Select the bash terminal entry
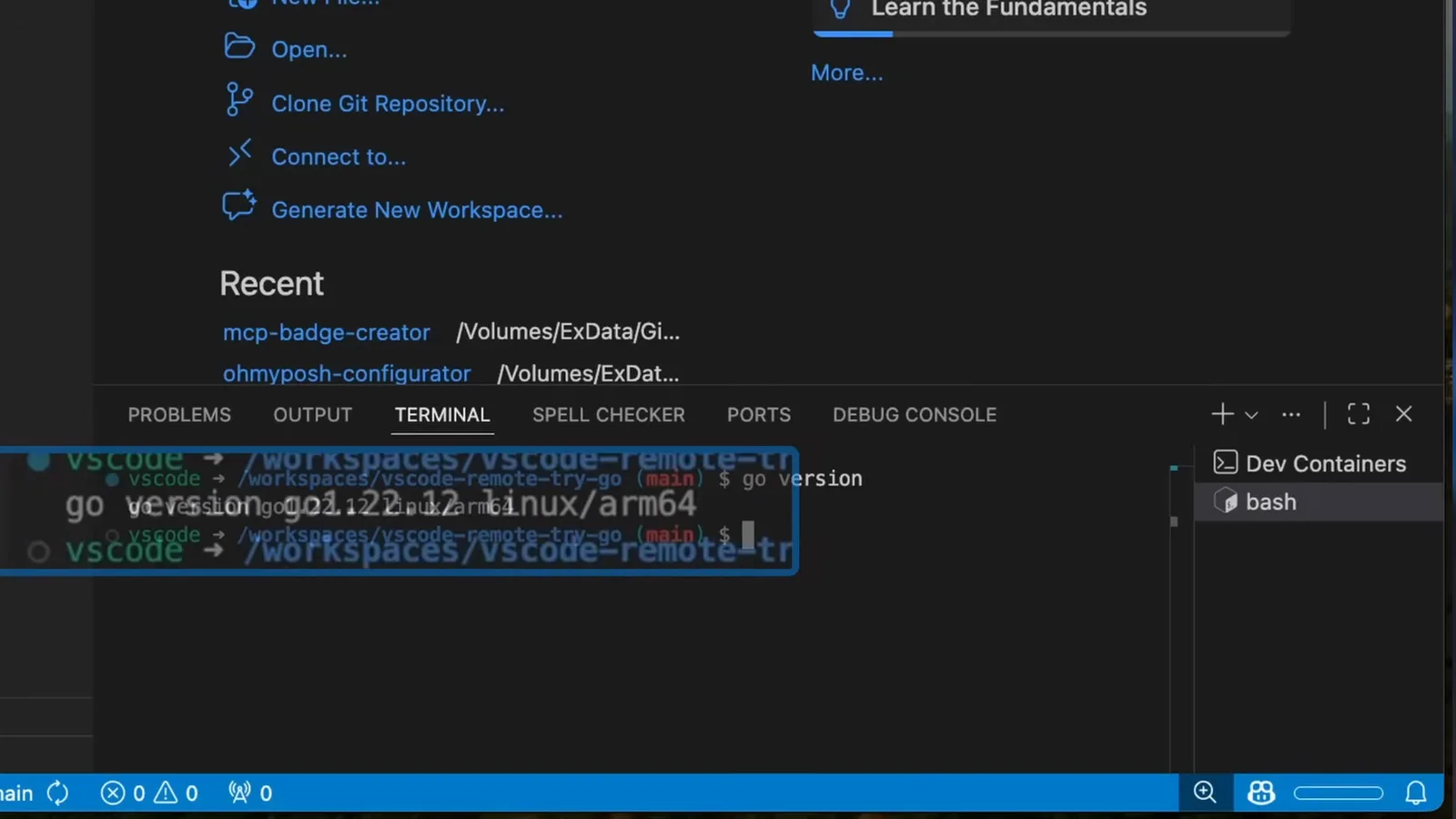The height and width of the screenshot is (819, 1456). [1319, 501]
